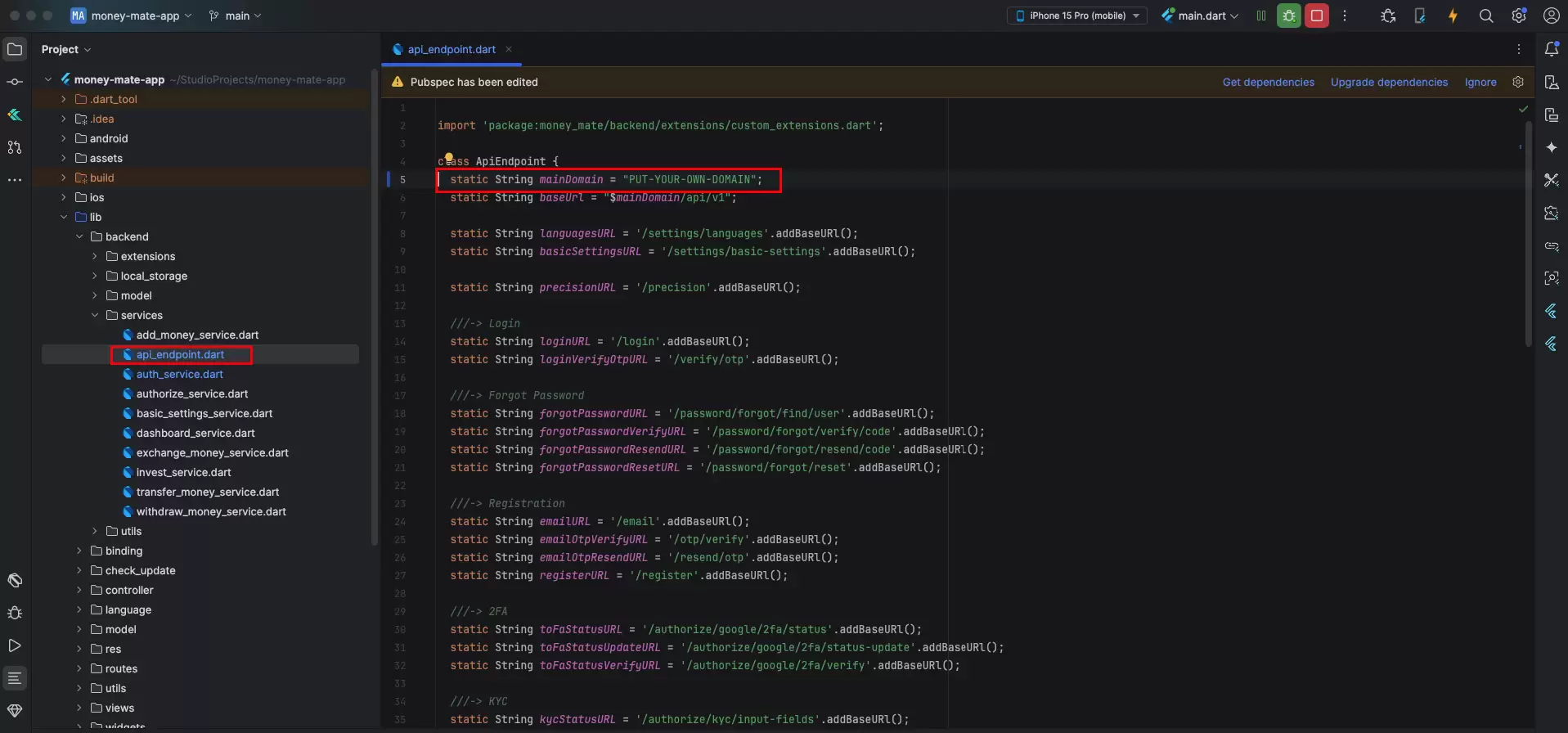Viewport: 1568px width, 733px height.
Task: Collapse the lib folder
Action: tap(64, 217)
